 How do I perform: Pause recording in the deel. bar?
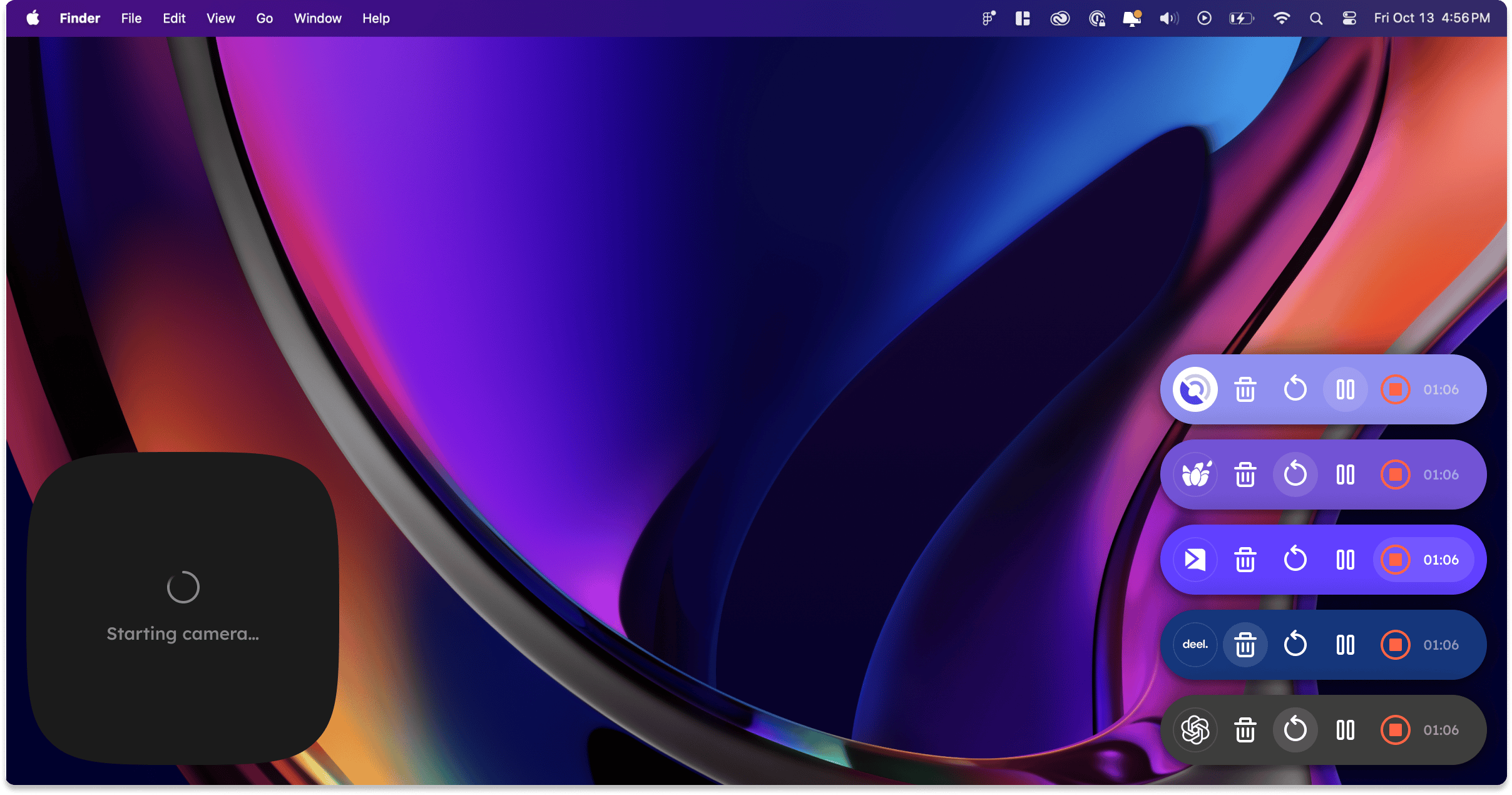1345,645
